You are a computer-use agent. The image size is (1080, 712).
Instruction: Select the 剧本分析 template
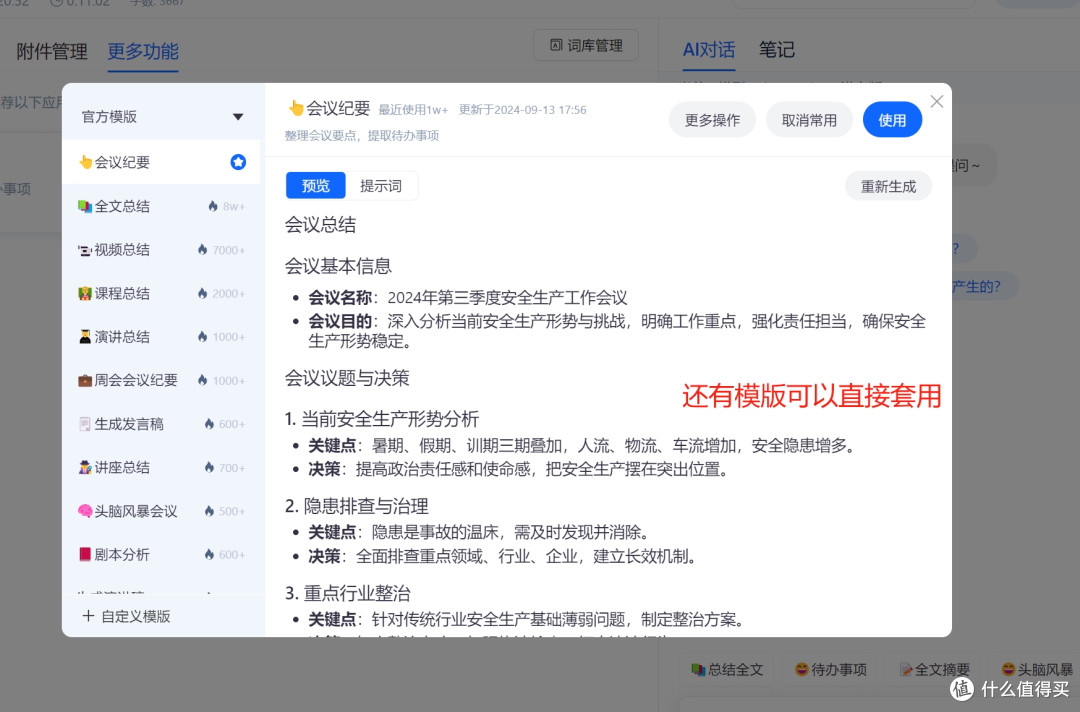tap(162, 554)
